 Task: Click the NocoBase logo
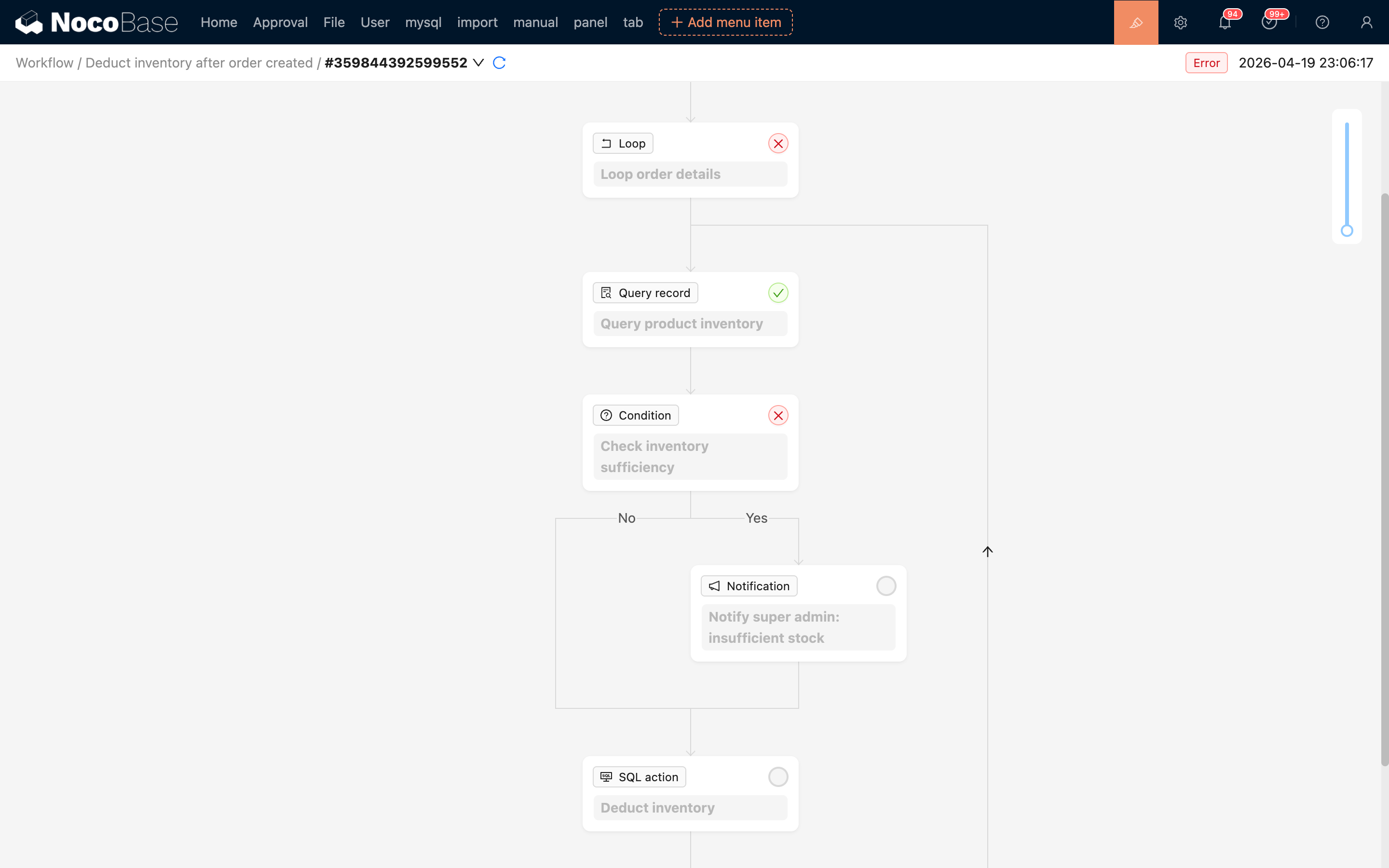(x=96, y=22)
